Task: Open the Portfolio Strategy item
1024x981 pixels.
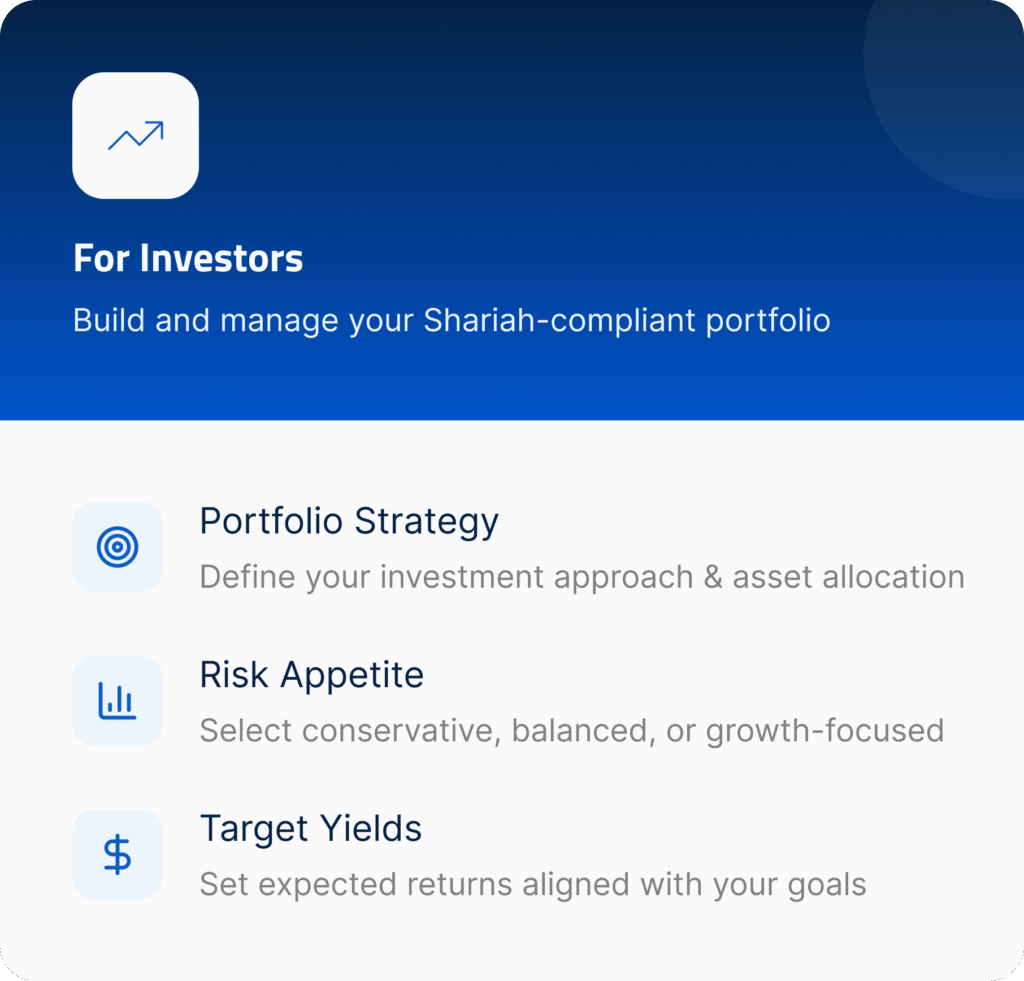Action: tap(349, 521)
